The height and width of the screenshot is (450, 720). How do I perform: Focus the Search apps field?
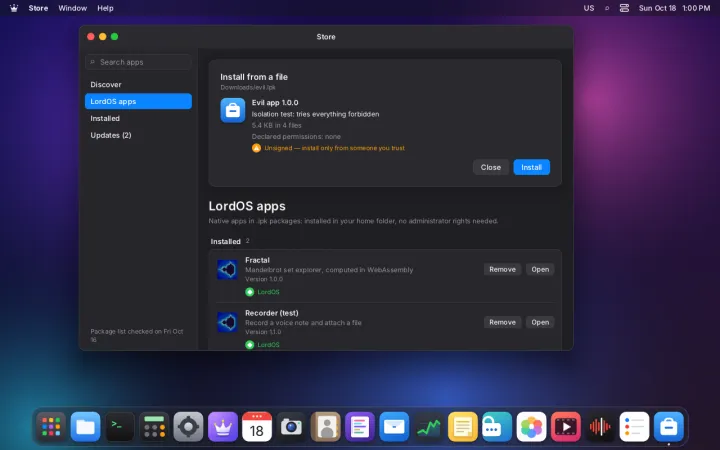[x=138, y=62]
